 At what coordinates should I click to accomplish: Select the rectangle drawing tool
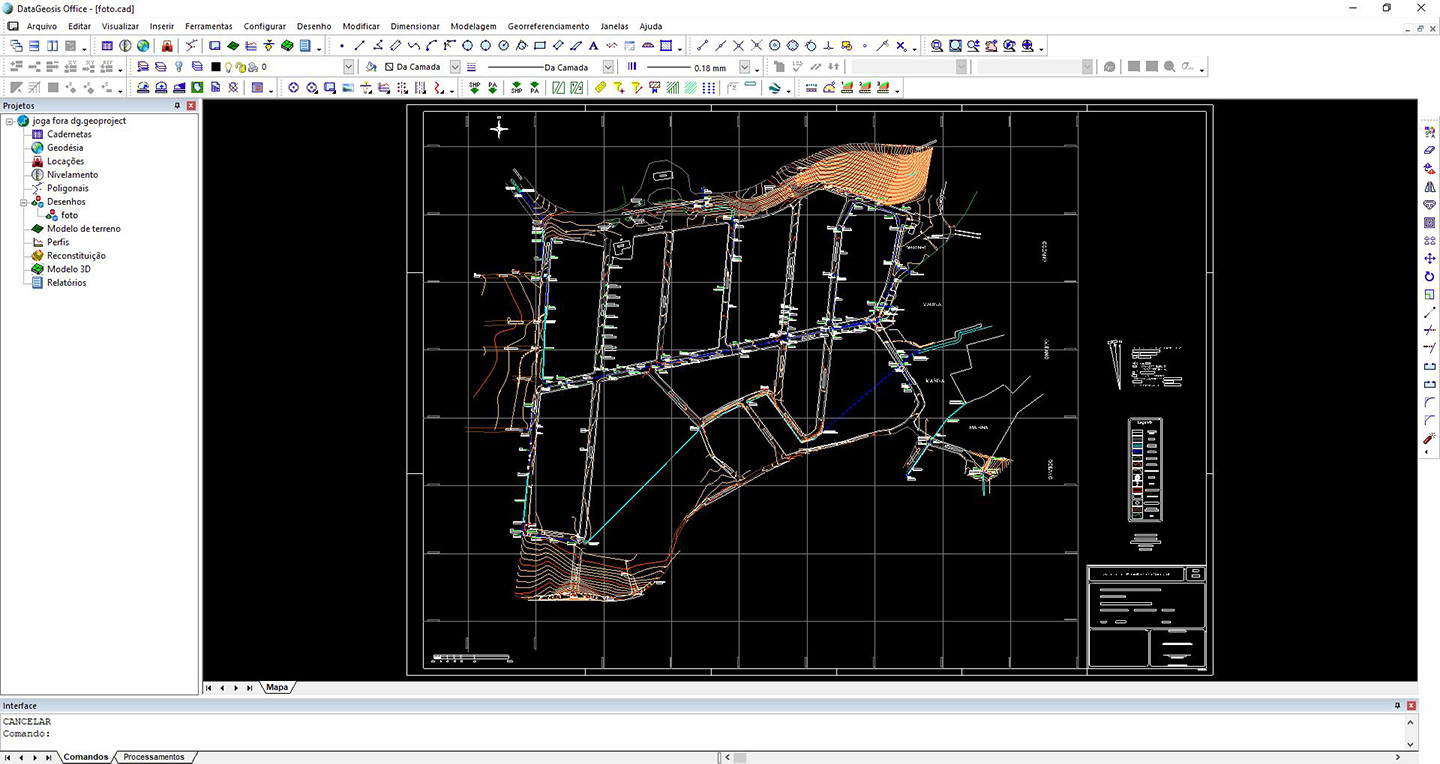pyautogui.click(x=540, y=46)
